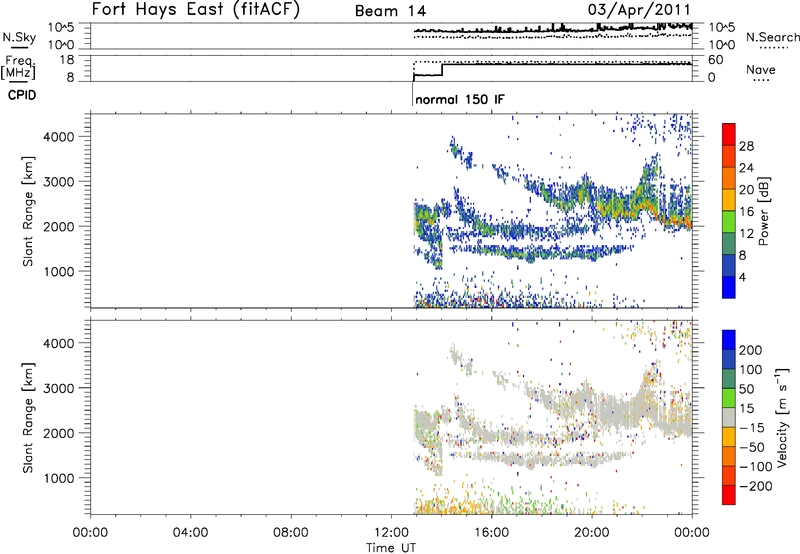Select the 'Beam 14' label
Viewport: 800px width, 554px height.
pyautogui.click(x=390, y=11)
